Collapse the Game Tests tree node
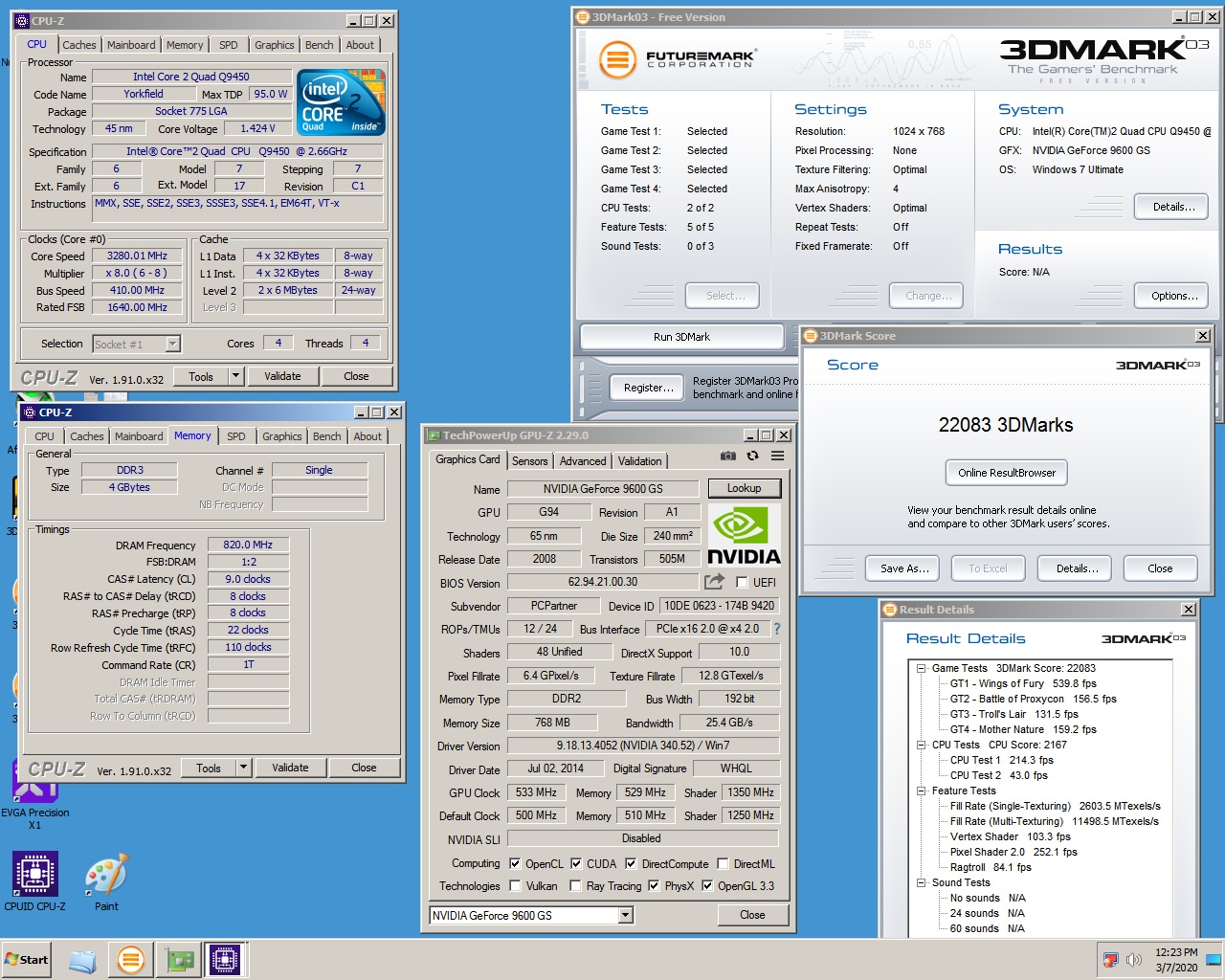 (x=921, y=668)
